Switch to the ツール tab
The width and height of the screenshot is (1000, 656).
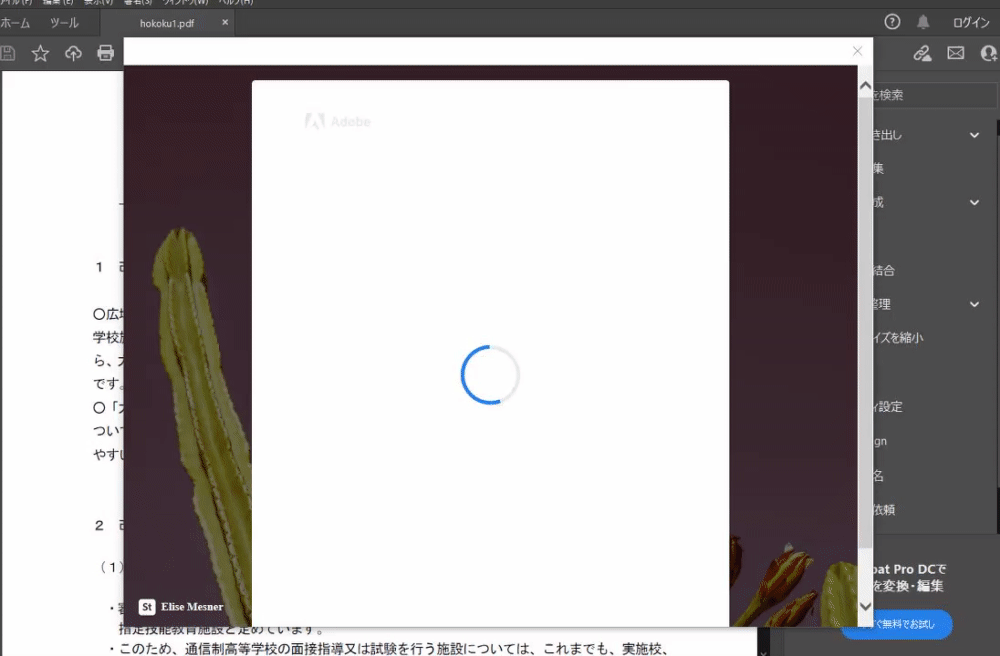pos(64,23)
